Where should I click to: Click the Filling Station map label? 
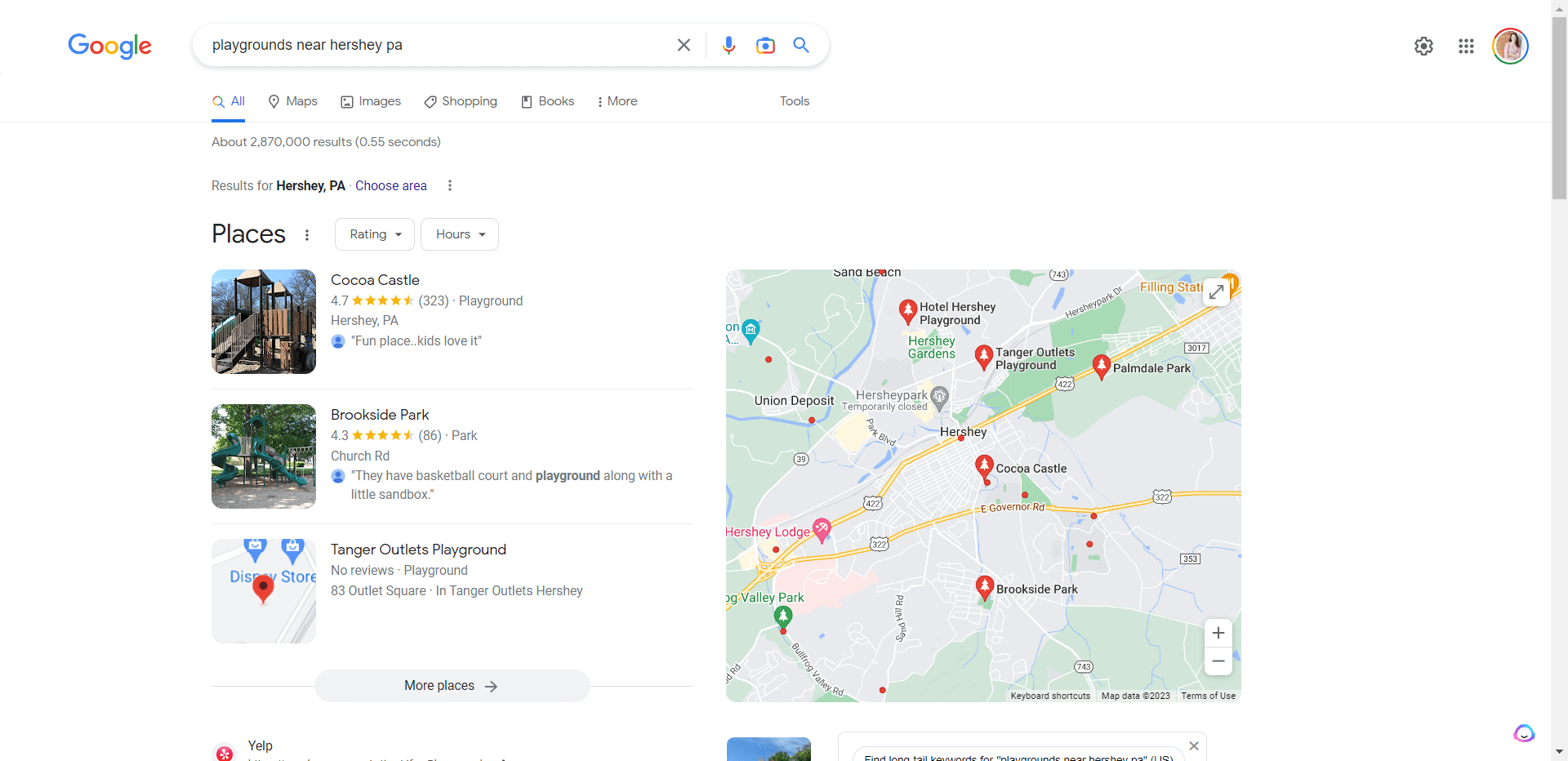click(1171, 287)
